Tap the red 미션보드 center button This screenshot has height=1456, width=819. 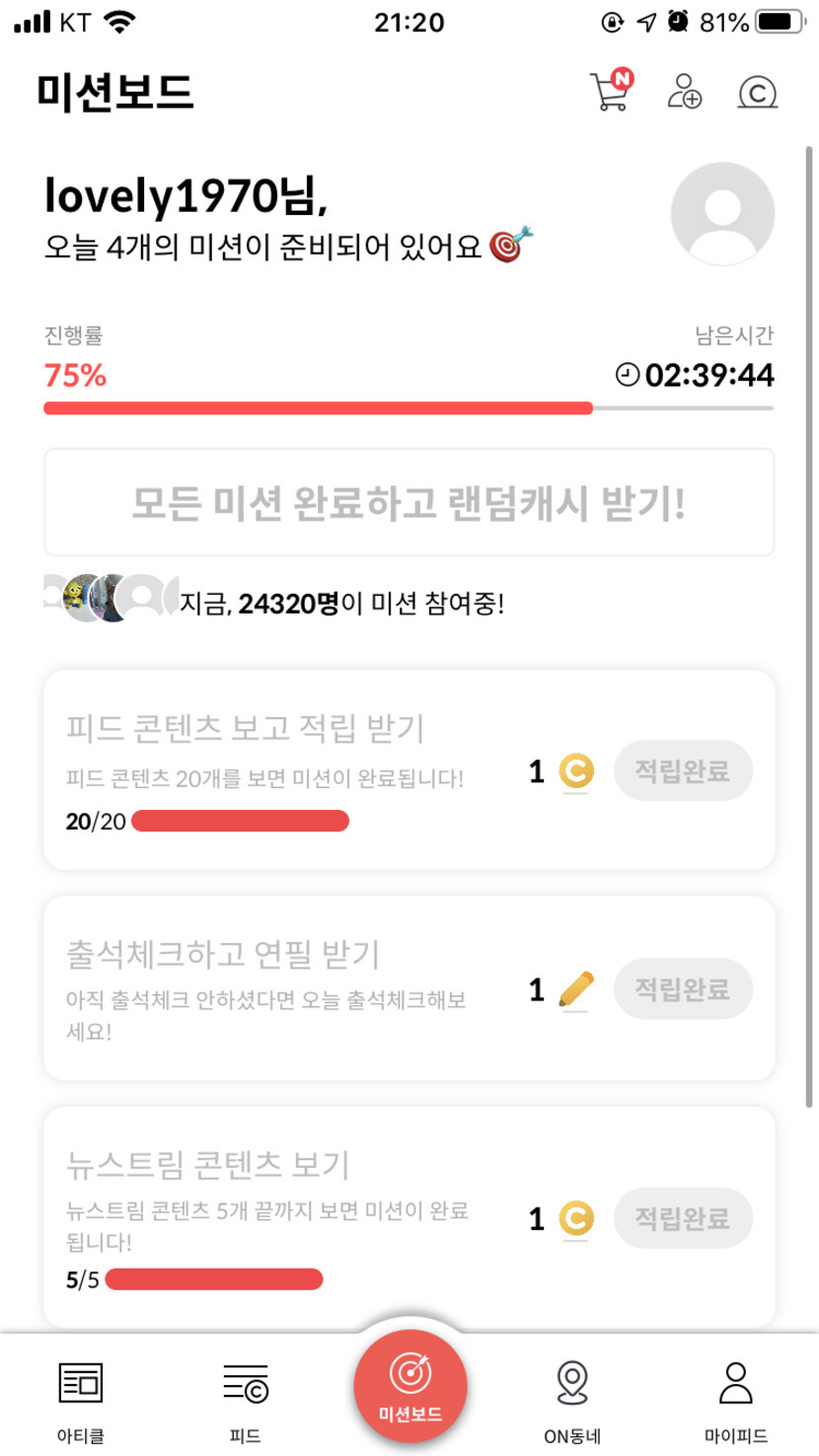pyautogui.click(x=409, y=1387)
